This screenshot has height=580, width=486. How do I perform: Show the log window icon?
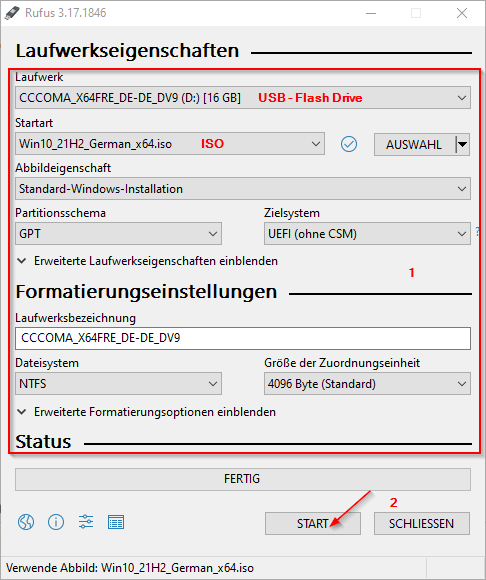[x=116, y=522]
